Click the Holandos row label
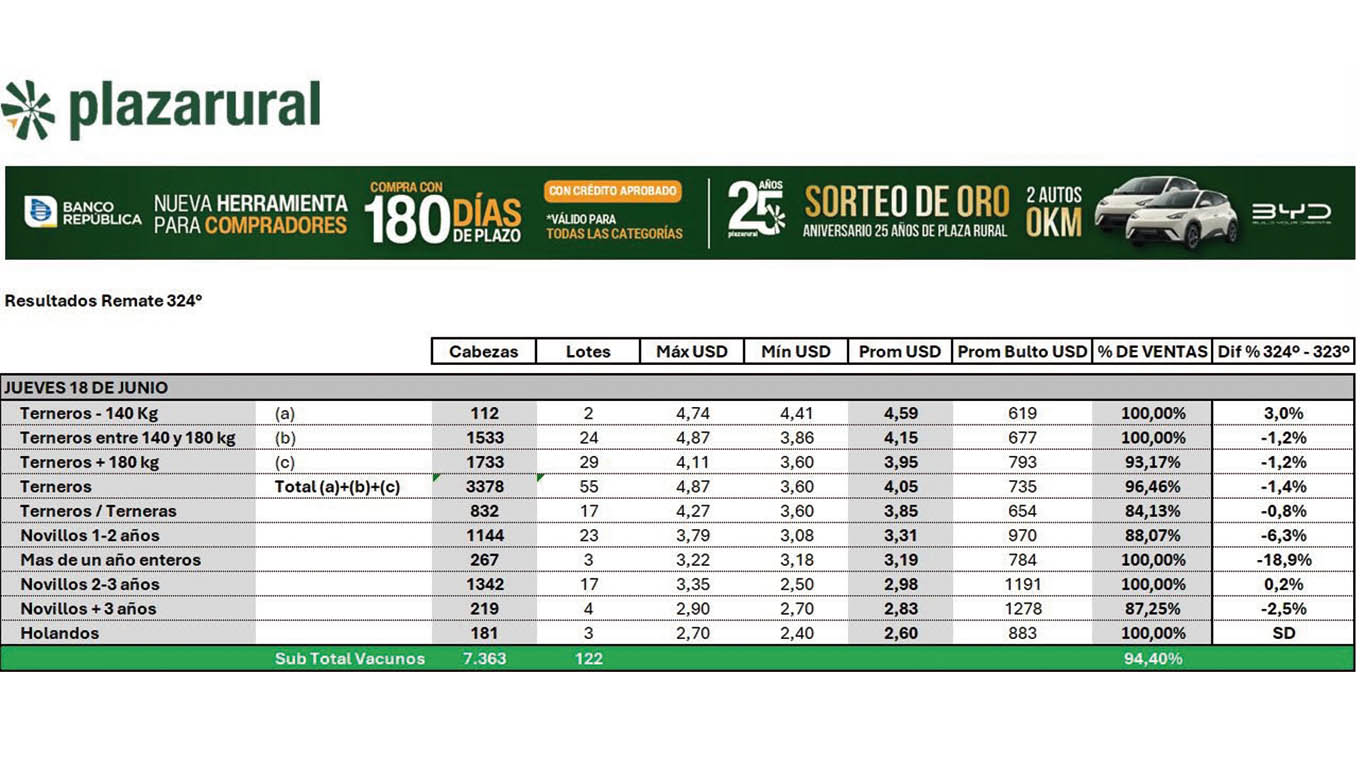The height and width of the screenshot is (762, 1360). [x=60, y=633]
